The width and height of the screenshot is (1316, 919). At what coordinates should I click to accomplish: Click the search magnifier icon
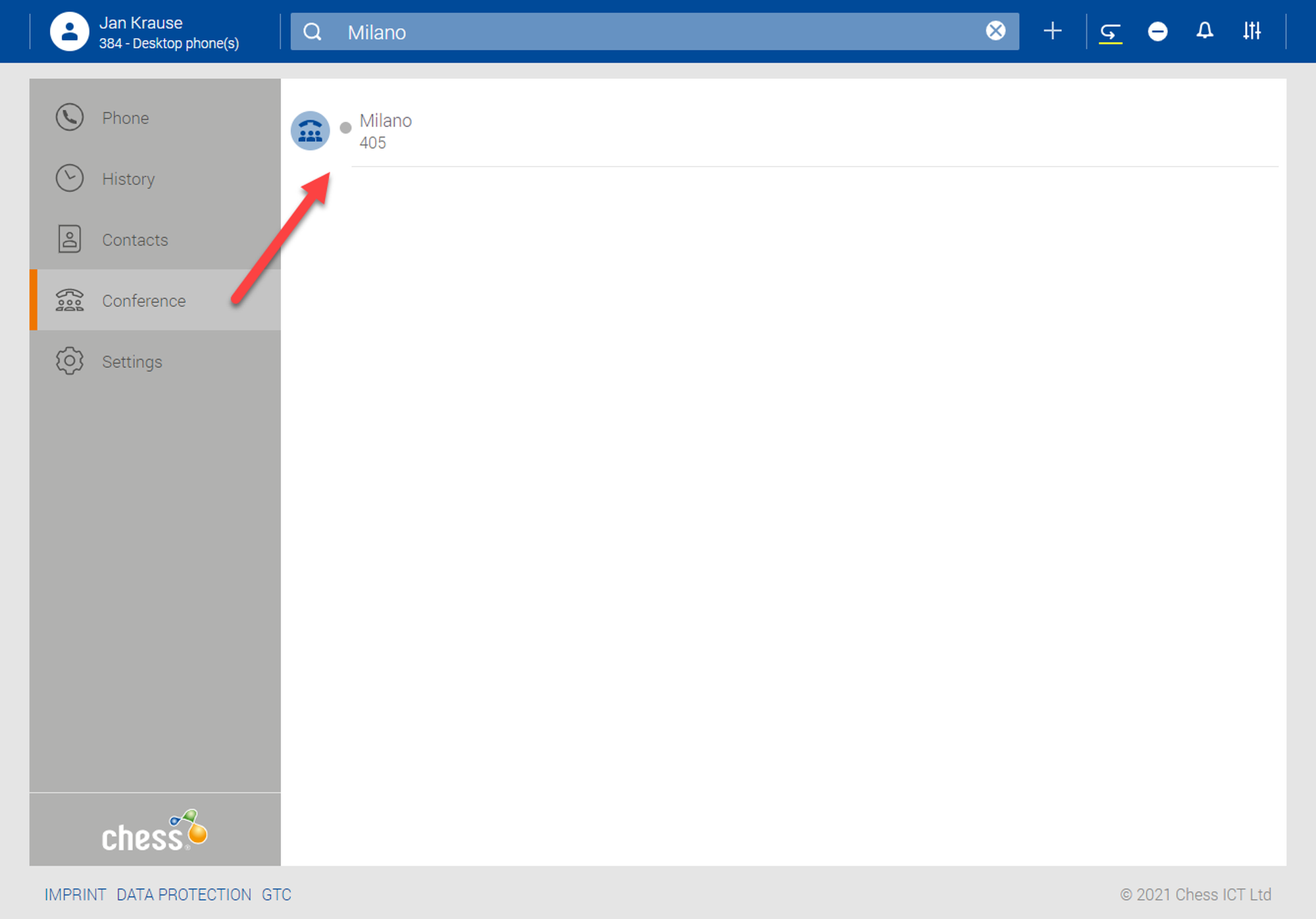point(313,32)
